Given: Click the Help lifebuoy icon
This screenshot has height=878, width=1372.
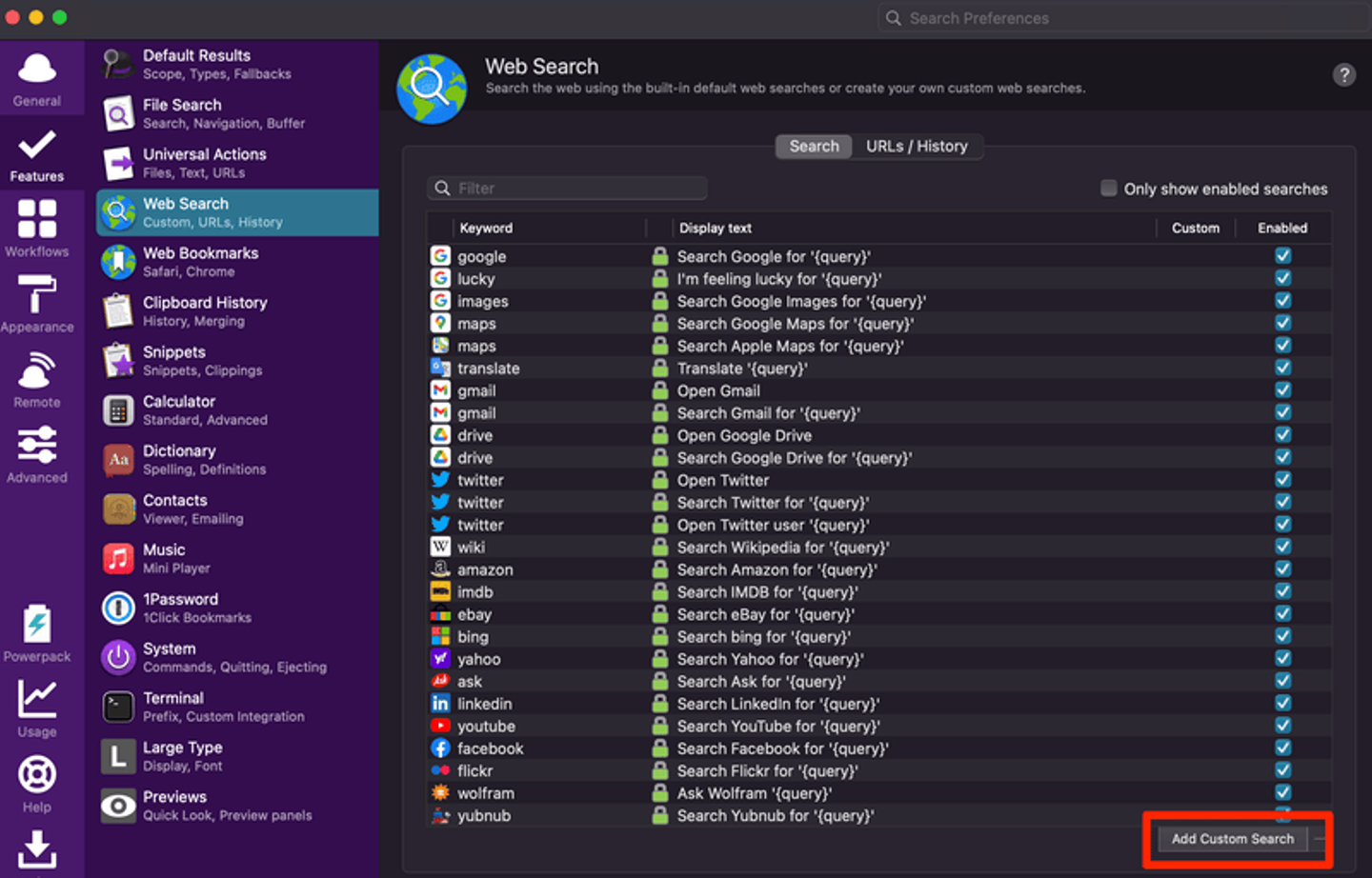Looking at the screenshot, I should click(37, 775).
